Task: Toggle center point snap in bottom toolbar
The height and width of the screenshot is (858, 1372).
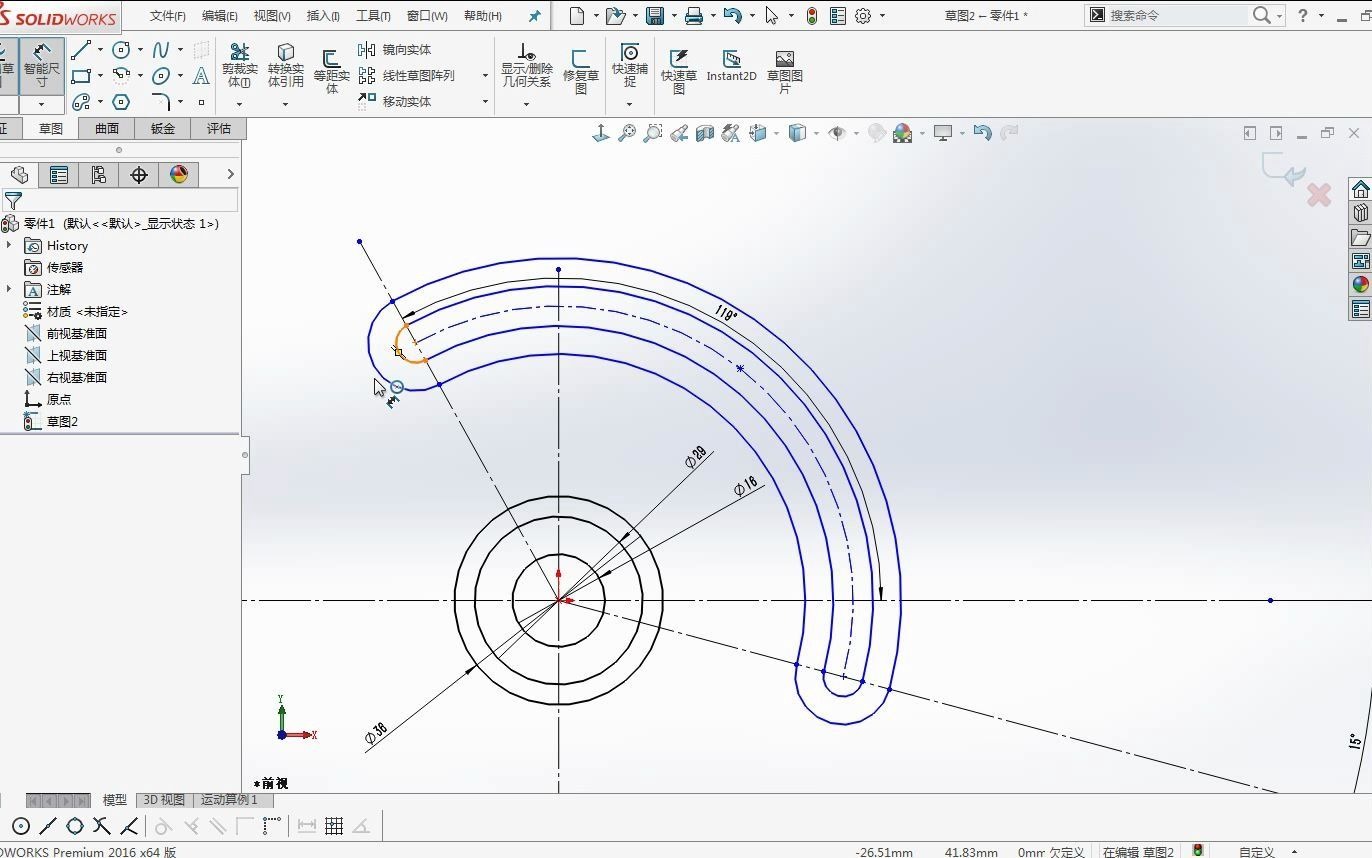Action: coord(21,826)
